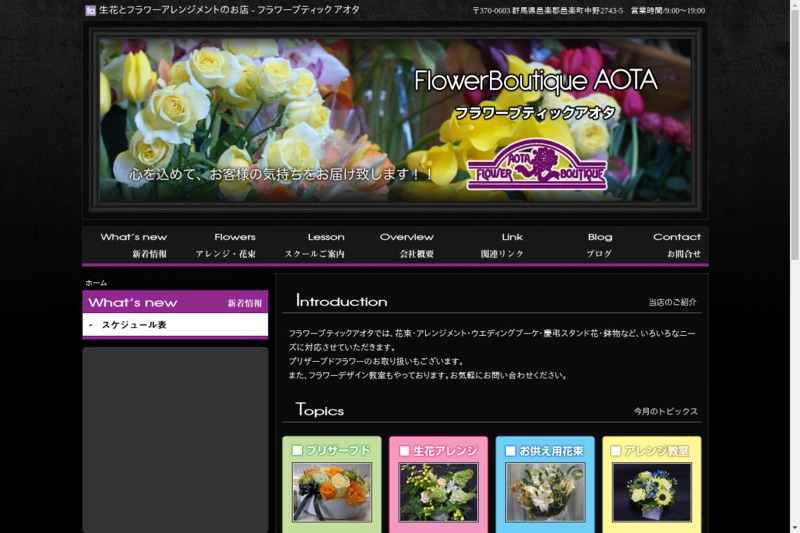The width and height of the screenshot is (800, 533).
Task: Click the address text 〒370-0603
Action: [x=547, y=11]
